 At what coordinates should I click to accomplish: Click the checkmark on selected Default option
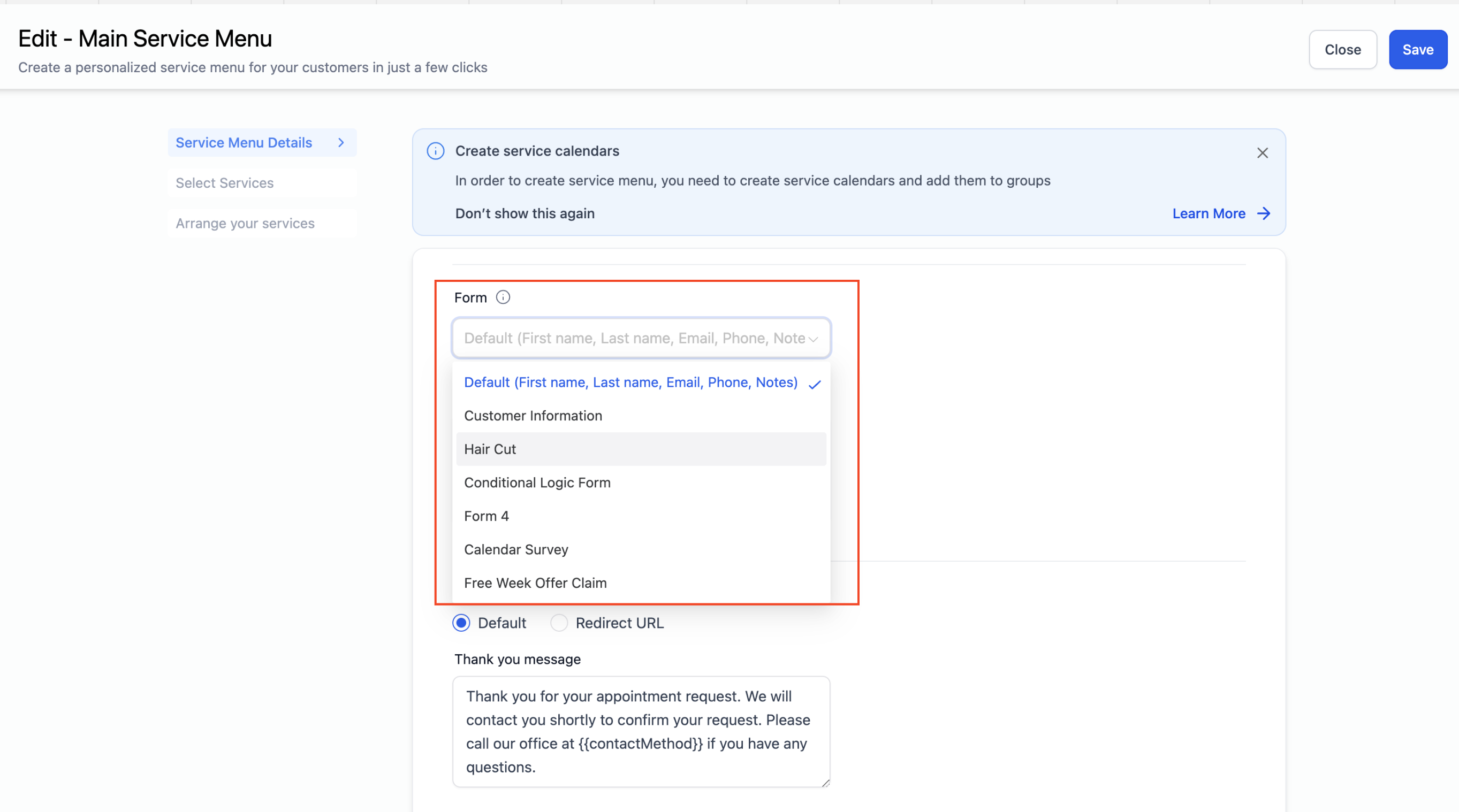pos(815,385)
